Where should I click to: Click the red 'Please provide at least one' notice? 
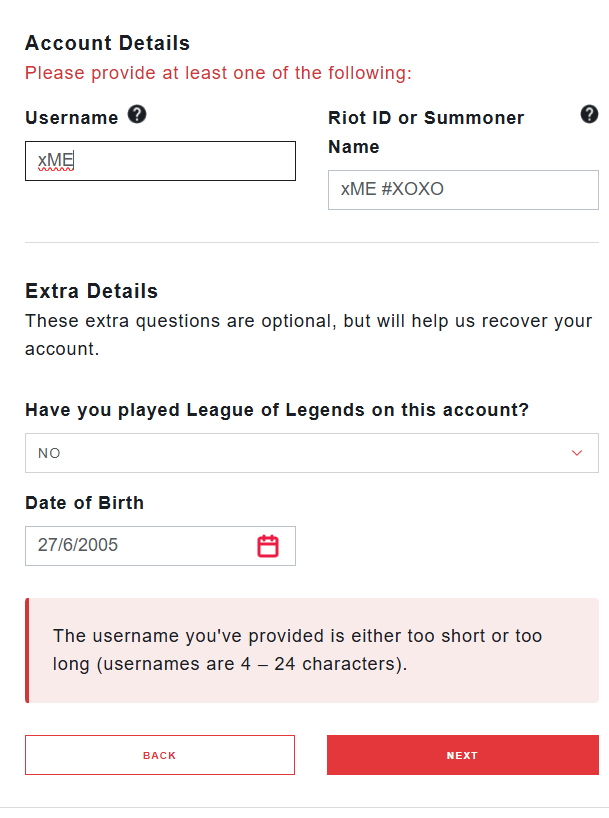[x=218, y=73]
